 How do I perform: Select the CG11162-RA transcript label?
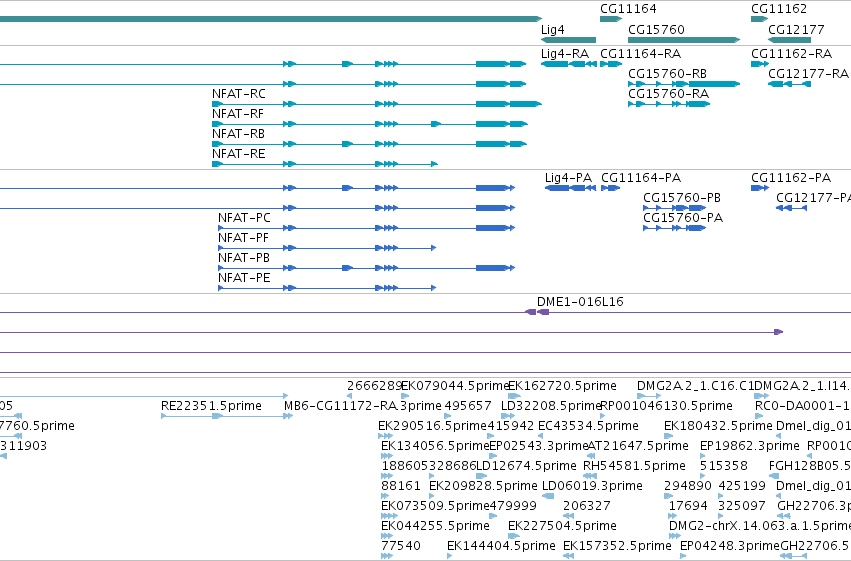(791, 54)
